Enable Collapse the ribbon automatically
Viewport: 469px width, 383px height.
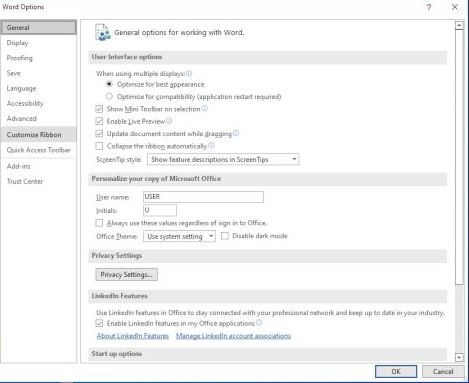[x=99, y=146]
